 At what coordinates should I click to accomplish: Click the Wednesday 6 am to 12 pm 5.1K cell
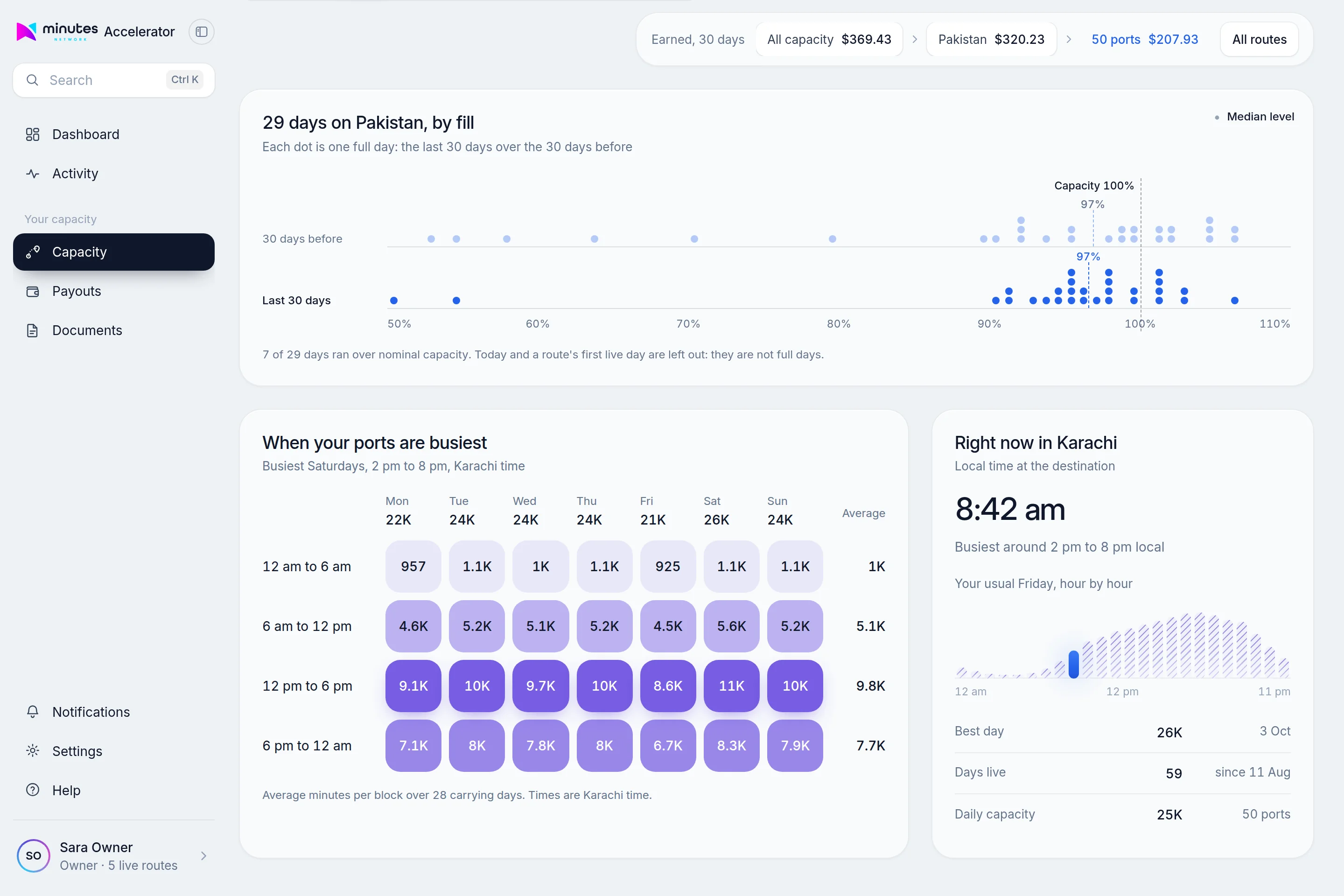click(x=540, y=626)
